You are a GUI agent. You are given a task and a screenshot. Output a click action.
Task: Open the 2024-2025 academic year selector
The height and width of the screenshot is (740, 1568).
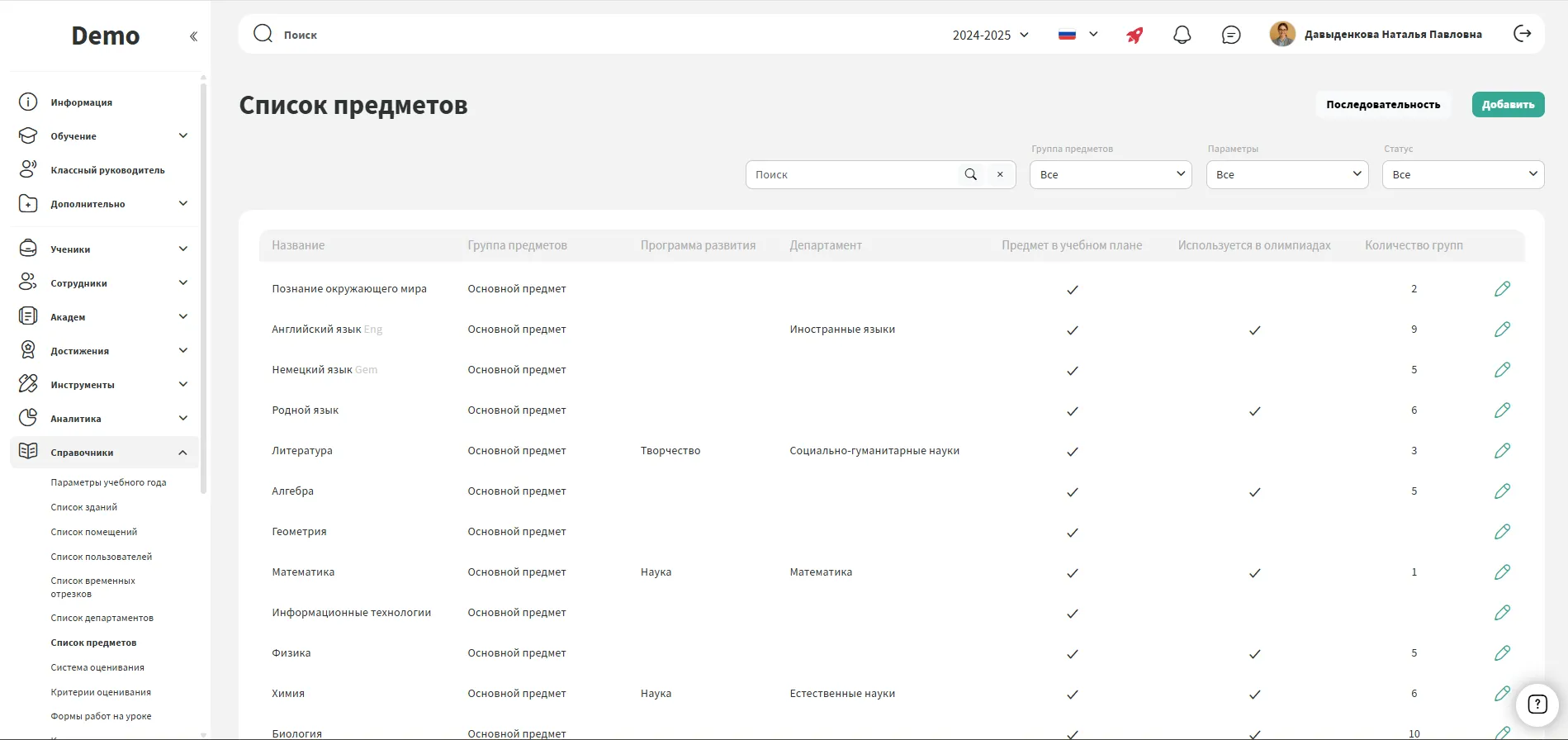click(x=990, y=35)
